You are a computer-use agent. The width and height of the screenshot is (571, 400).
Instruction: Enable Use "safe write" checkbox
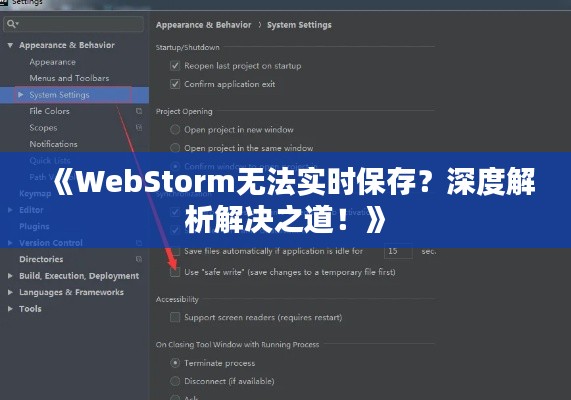(175, 272)
